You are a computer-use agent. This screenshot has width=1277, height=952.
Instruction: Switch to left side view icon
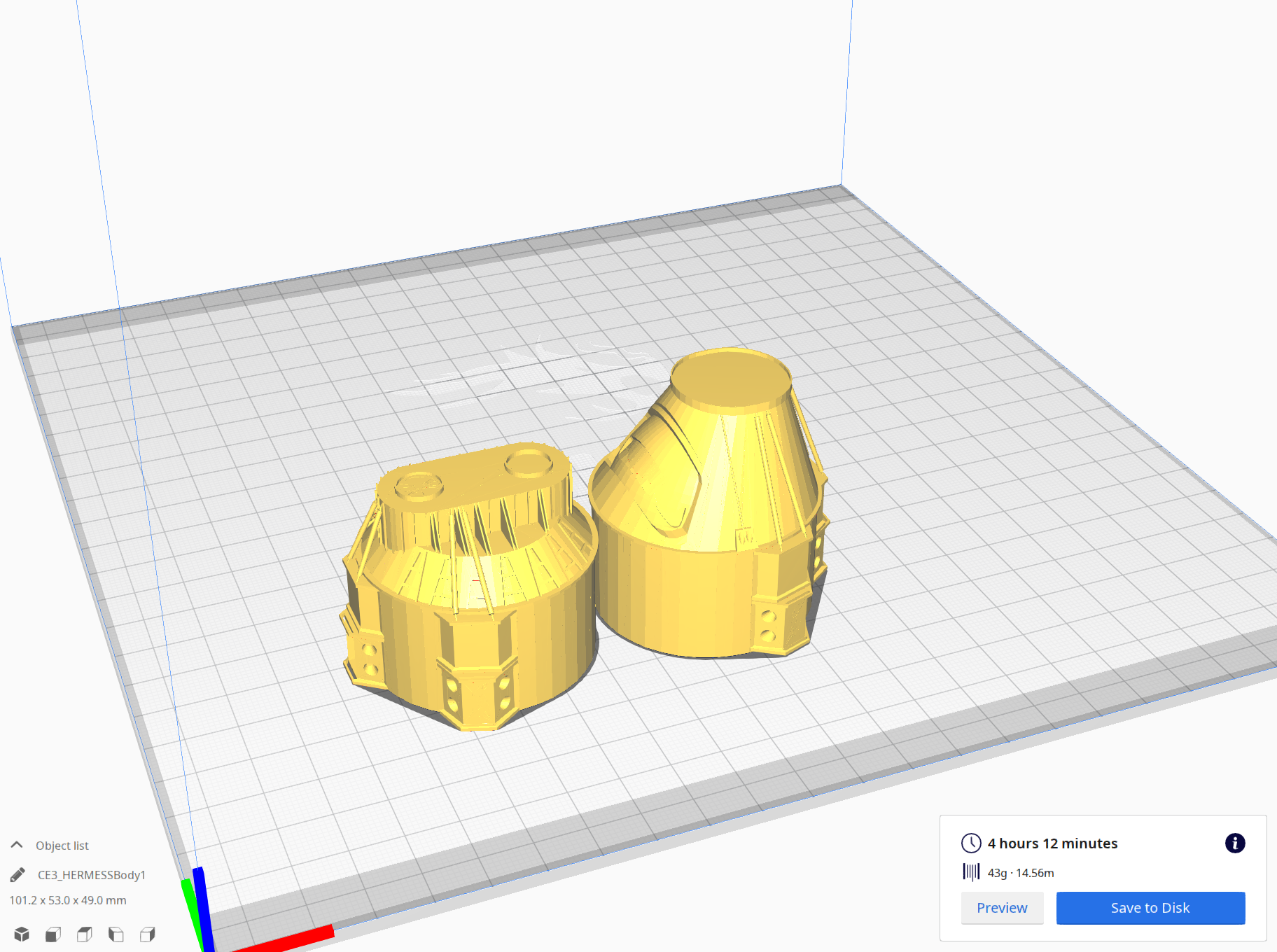pyautogui.click(x=116, y=934)
